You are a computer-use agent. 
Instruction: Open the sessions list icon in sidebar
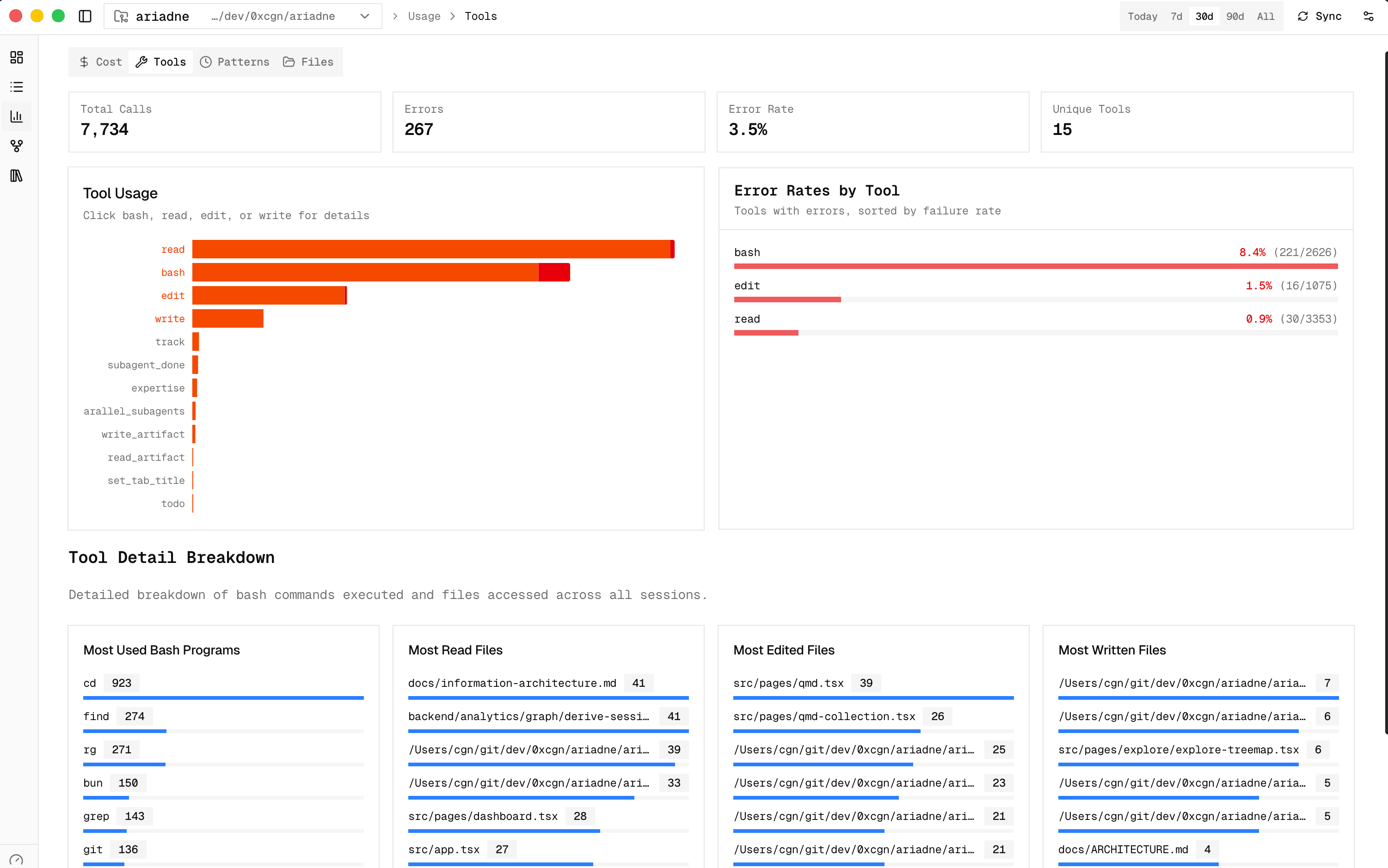(x=16, y=87)
